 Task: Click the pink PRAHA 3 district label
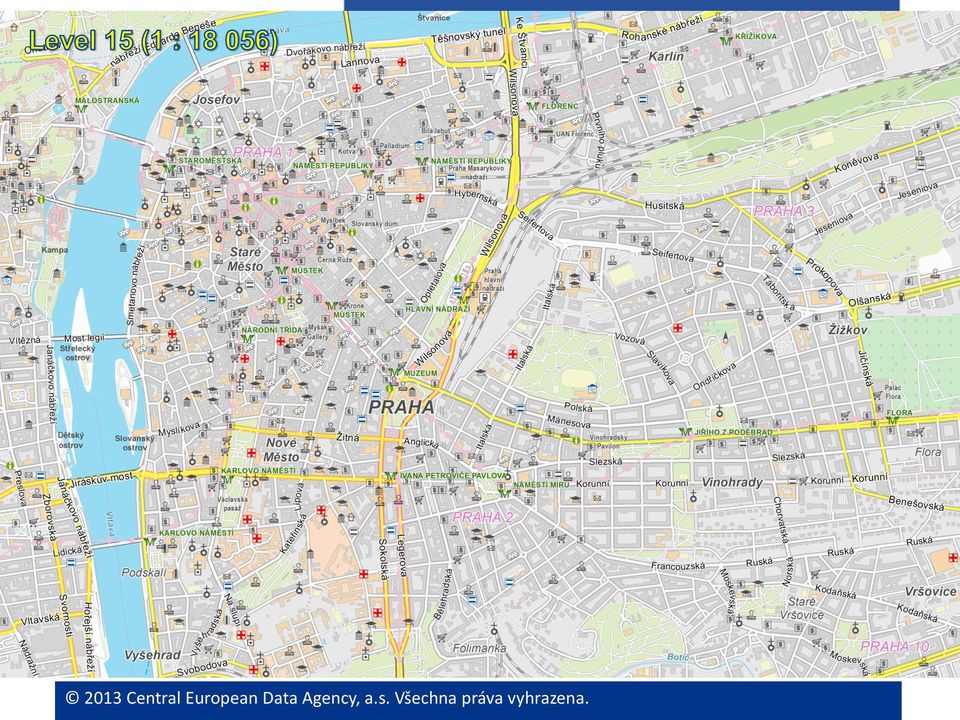pyautogui.click(x=784, y=211)
